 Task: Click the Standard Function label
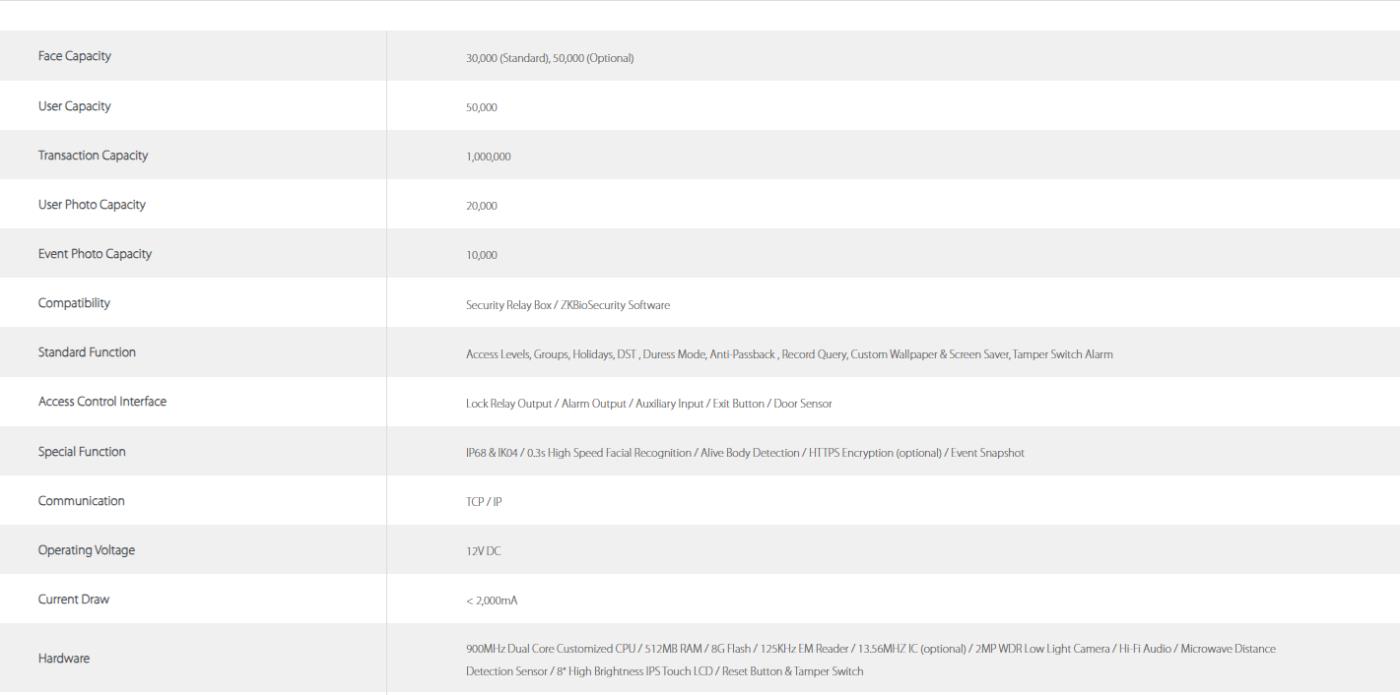pos(87,352)
